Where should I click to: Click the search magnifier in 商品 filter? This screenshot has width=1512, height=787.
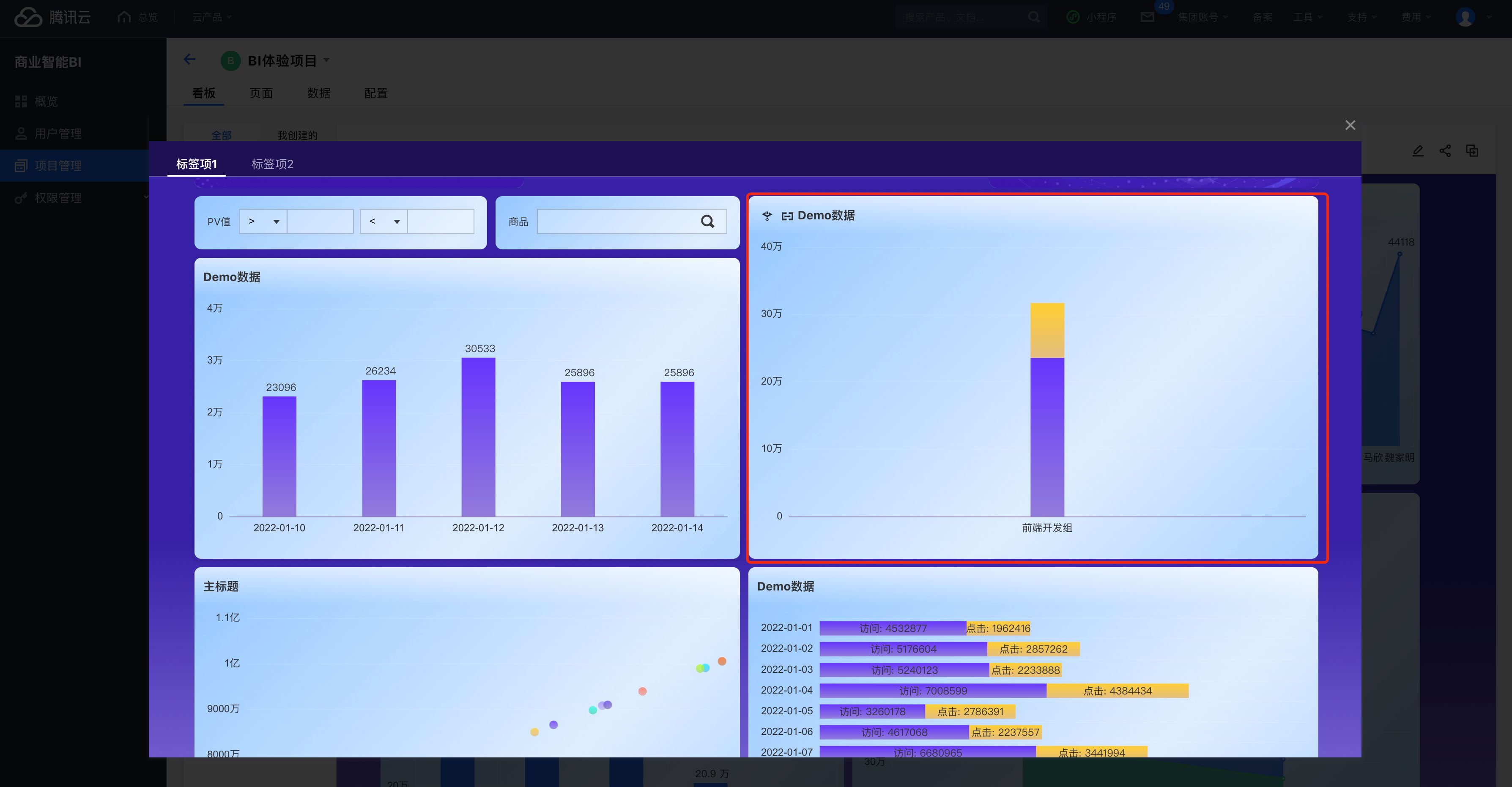pyautogui.click(x=707, y=221)
